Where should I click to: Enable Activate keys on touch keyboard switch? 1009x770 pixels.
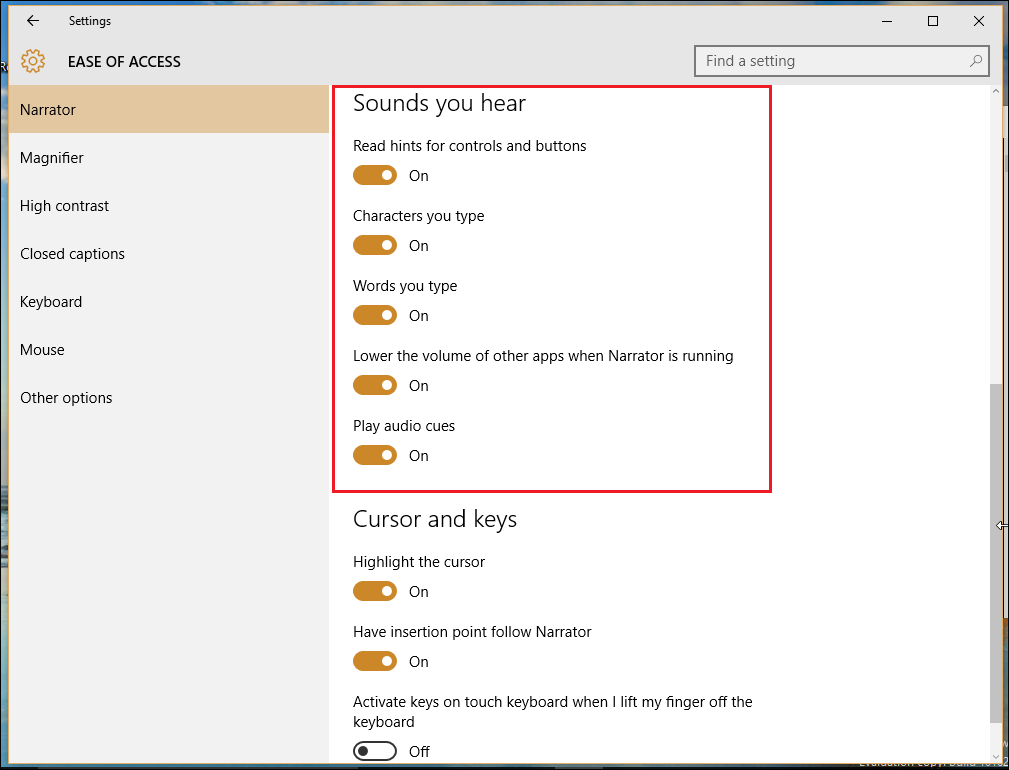(x=375, y=751)
